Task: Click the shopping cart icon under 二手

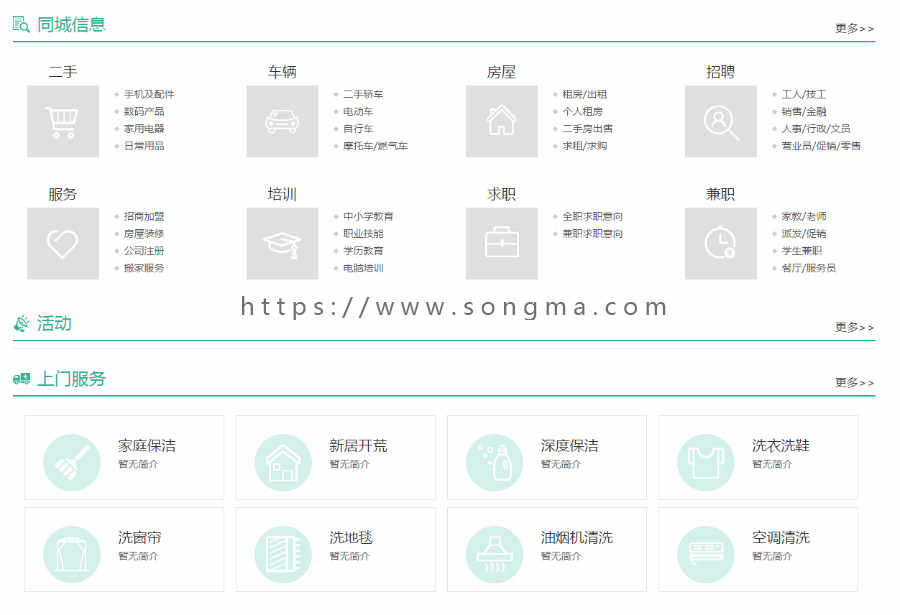Action: [63, 121]
